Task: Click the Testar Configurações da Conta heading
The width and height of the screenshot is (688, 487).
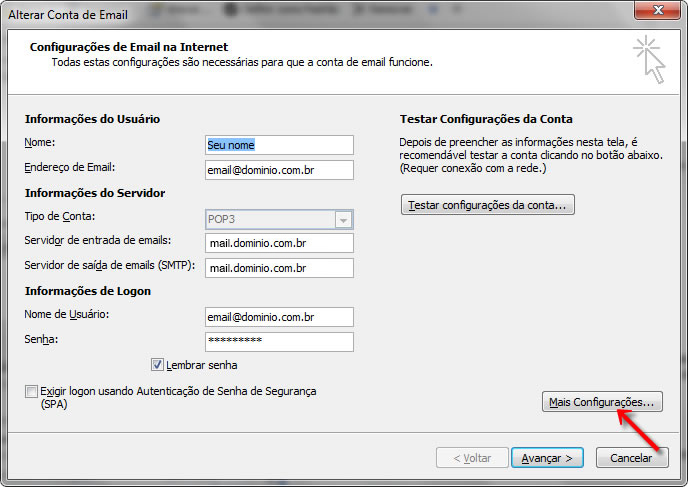Action: click(x=486, y=119)
